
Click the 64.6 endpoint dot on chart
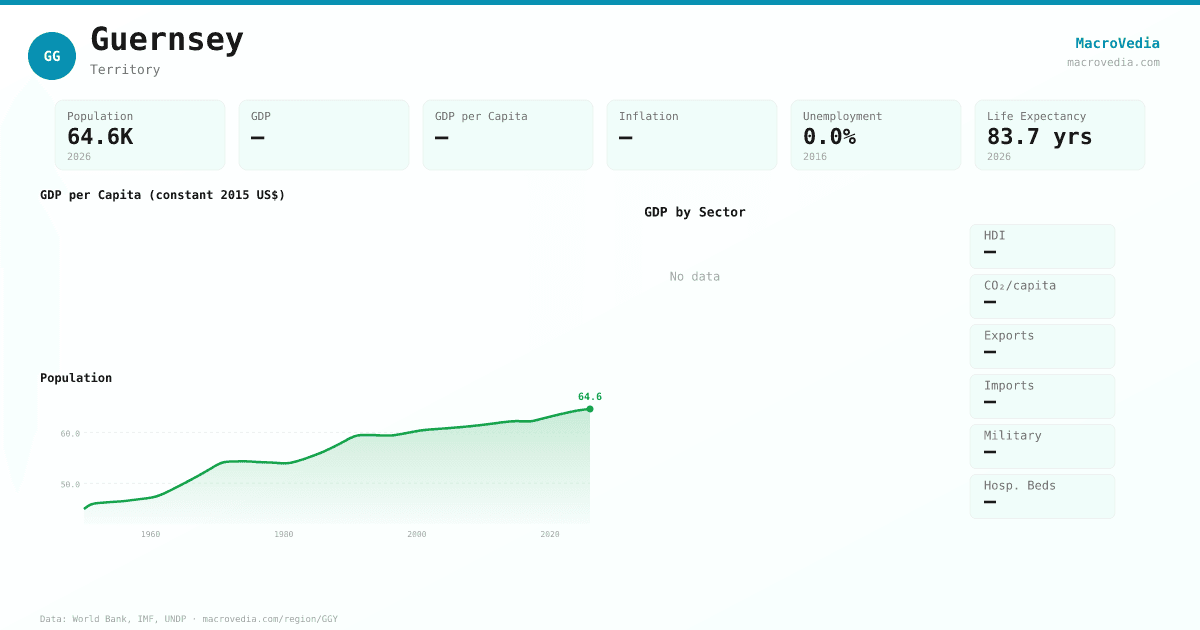(590, 409)
